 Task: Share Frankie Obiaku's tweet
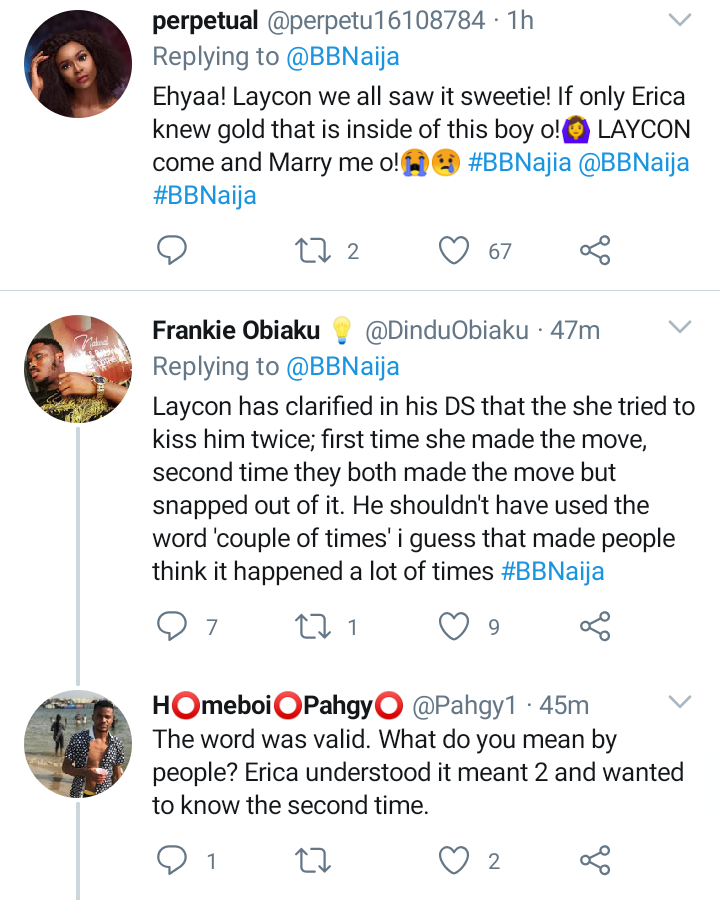(595, 626)
